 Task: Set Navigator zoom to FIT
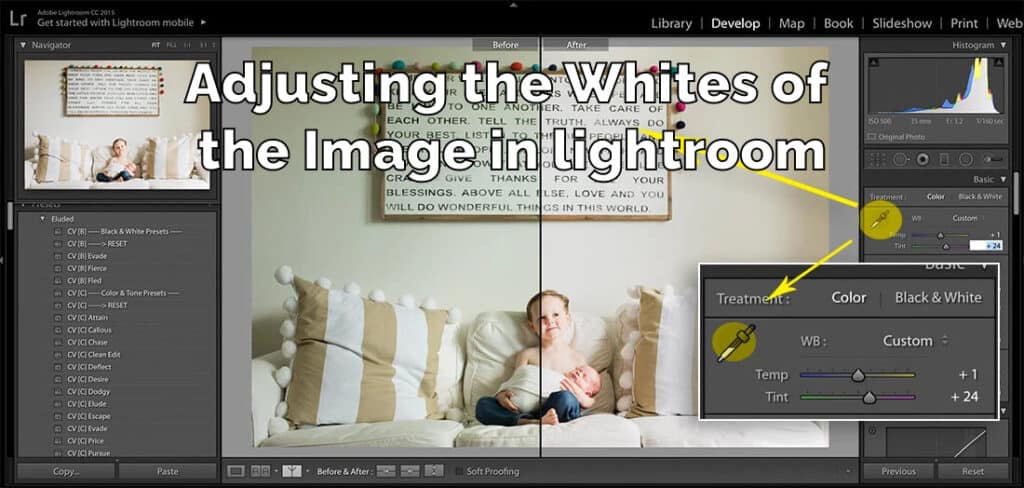tap(155, 45)
